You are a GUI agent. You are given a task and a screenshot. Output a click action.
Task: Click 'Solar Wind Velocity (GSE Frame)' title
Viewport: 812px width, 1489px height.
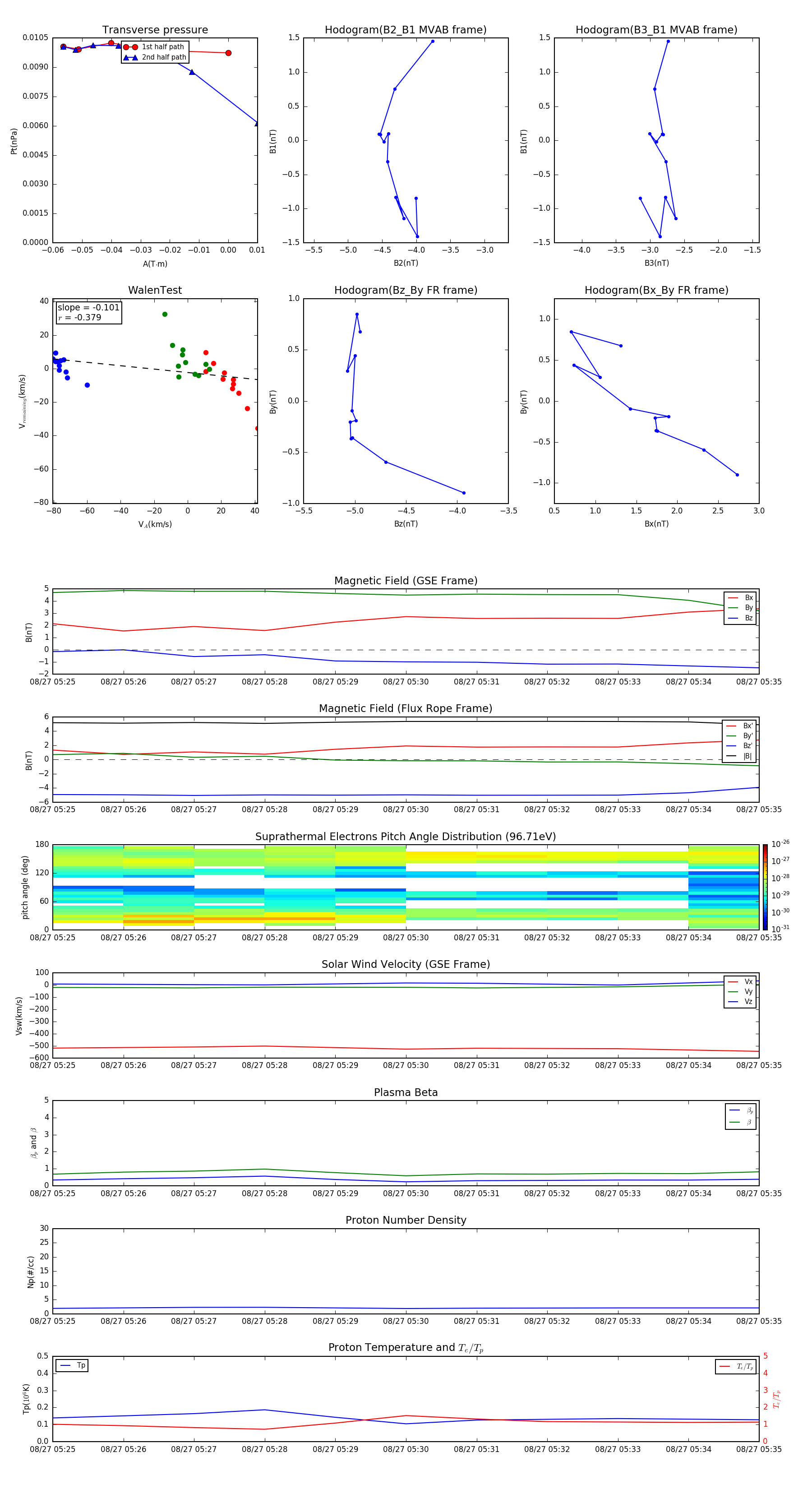click(406, 964)
